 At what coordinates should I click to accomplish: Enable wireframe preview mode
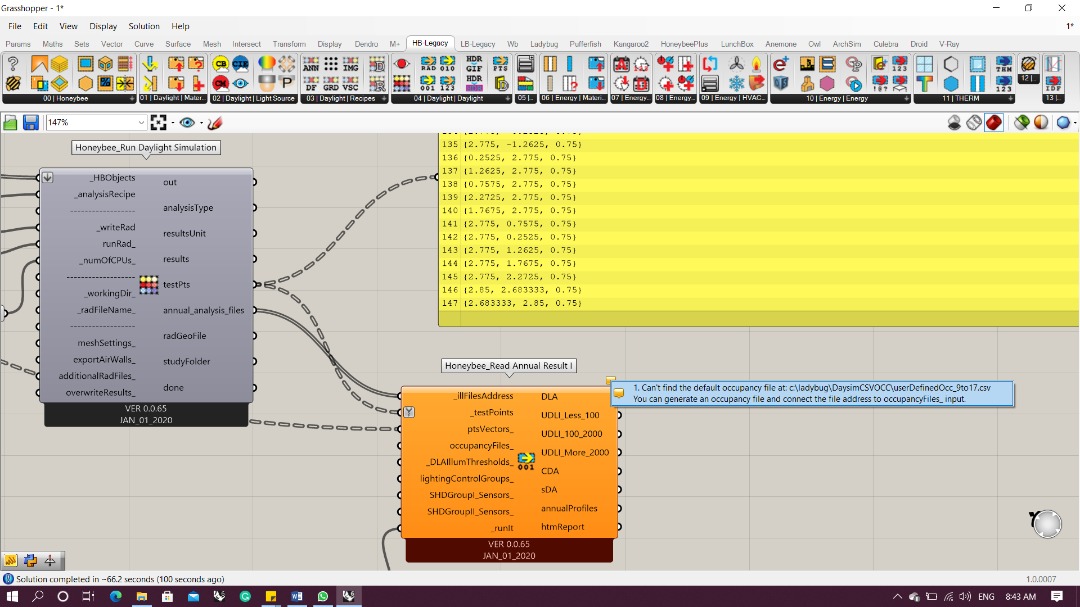click(x=974, y=123)
